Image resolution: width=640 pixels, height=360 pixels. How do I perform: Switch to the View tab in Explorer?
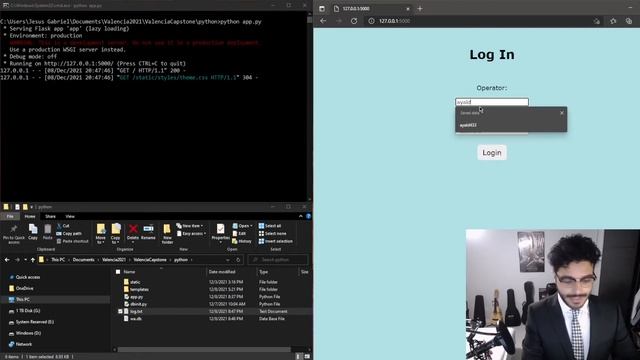tap(70, 216)
